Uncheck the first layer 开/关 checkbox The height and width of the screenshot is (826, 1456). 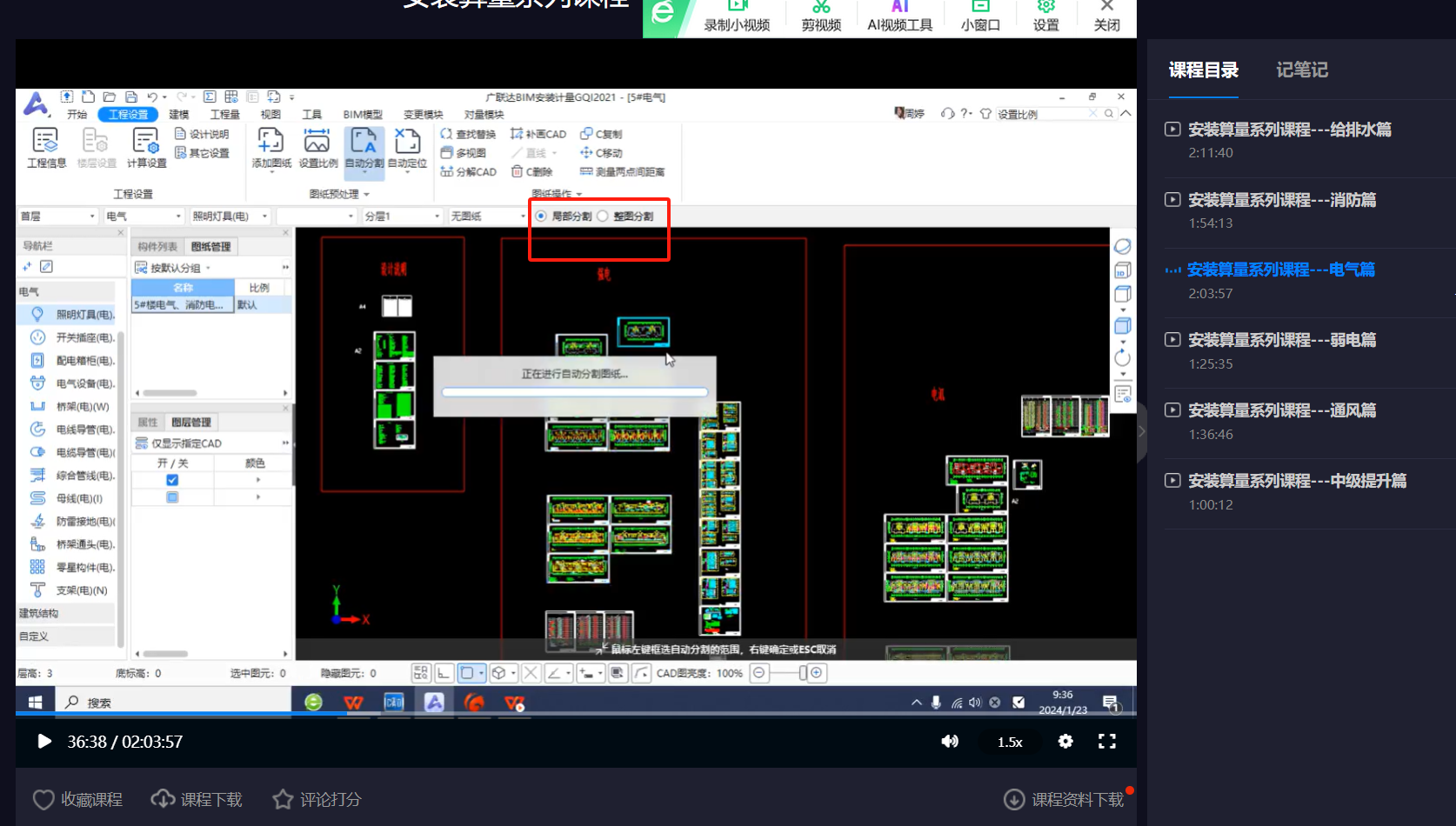click(x=172, y=480)
